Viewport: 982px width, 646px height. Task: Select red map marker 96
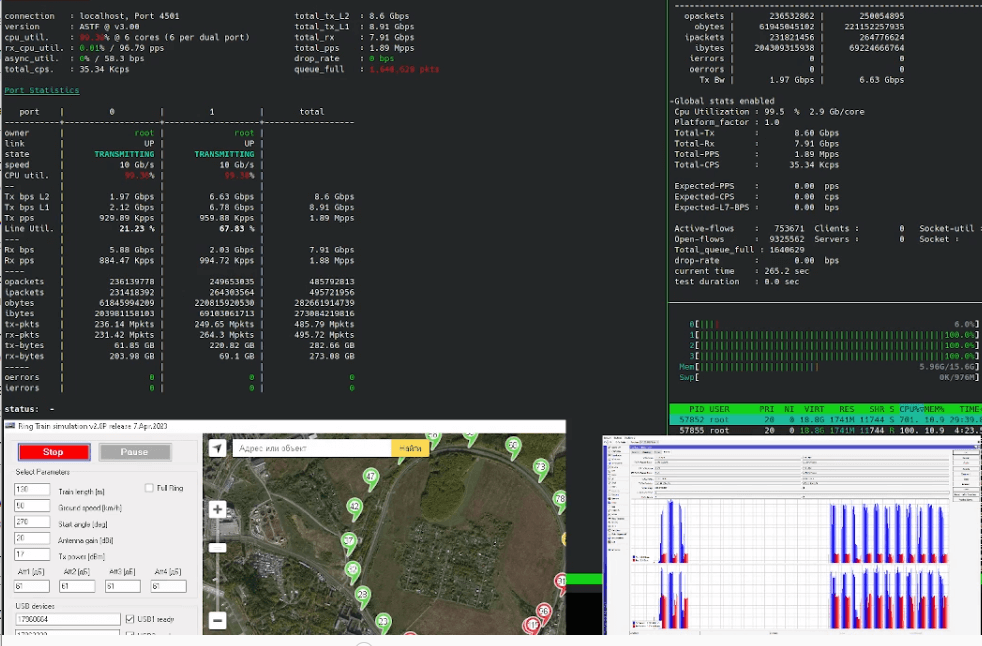coord(544,613)
